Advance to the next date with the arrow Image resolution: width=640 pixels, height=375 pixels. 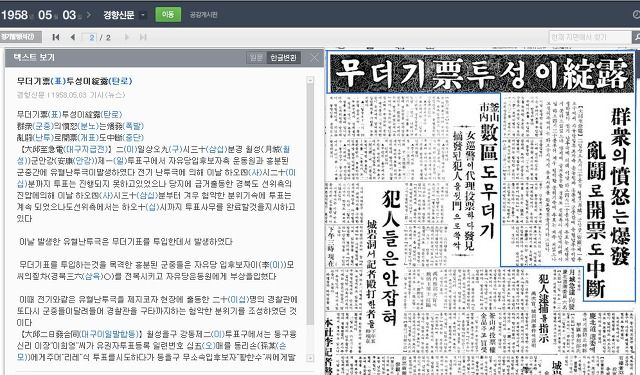(x=89, y=16)
